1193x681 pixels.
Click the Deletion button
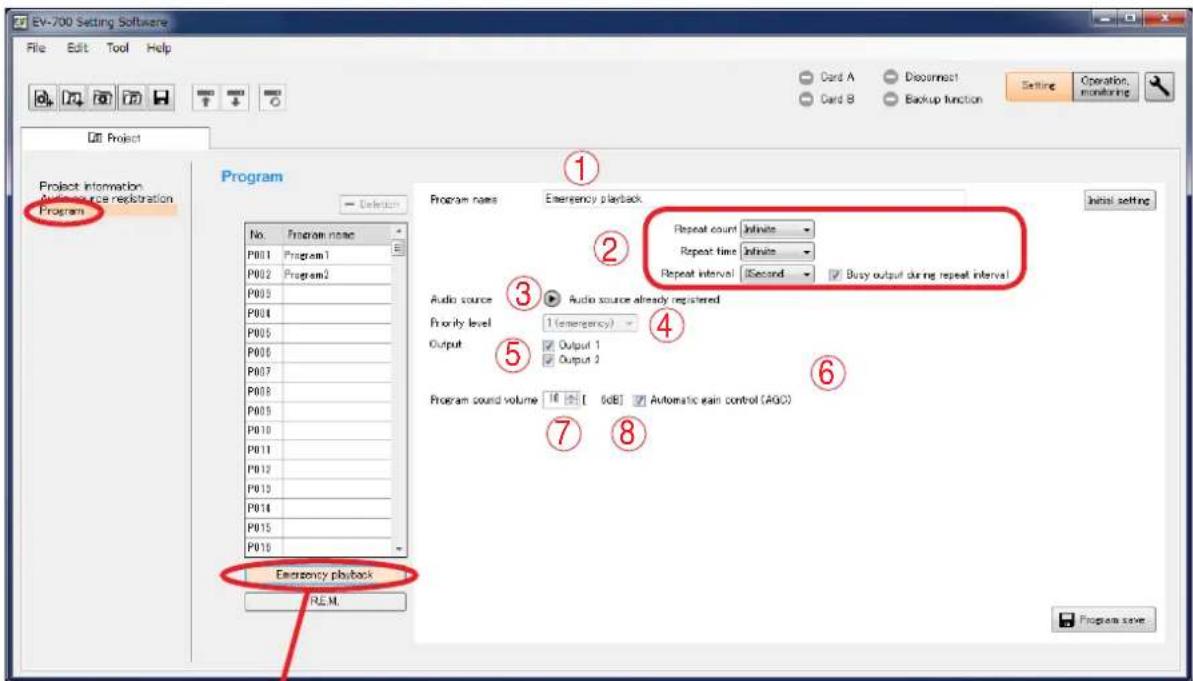coord(372,204)
